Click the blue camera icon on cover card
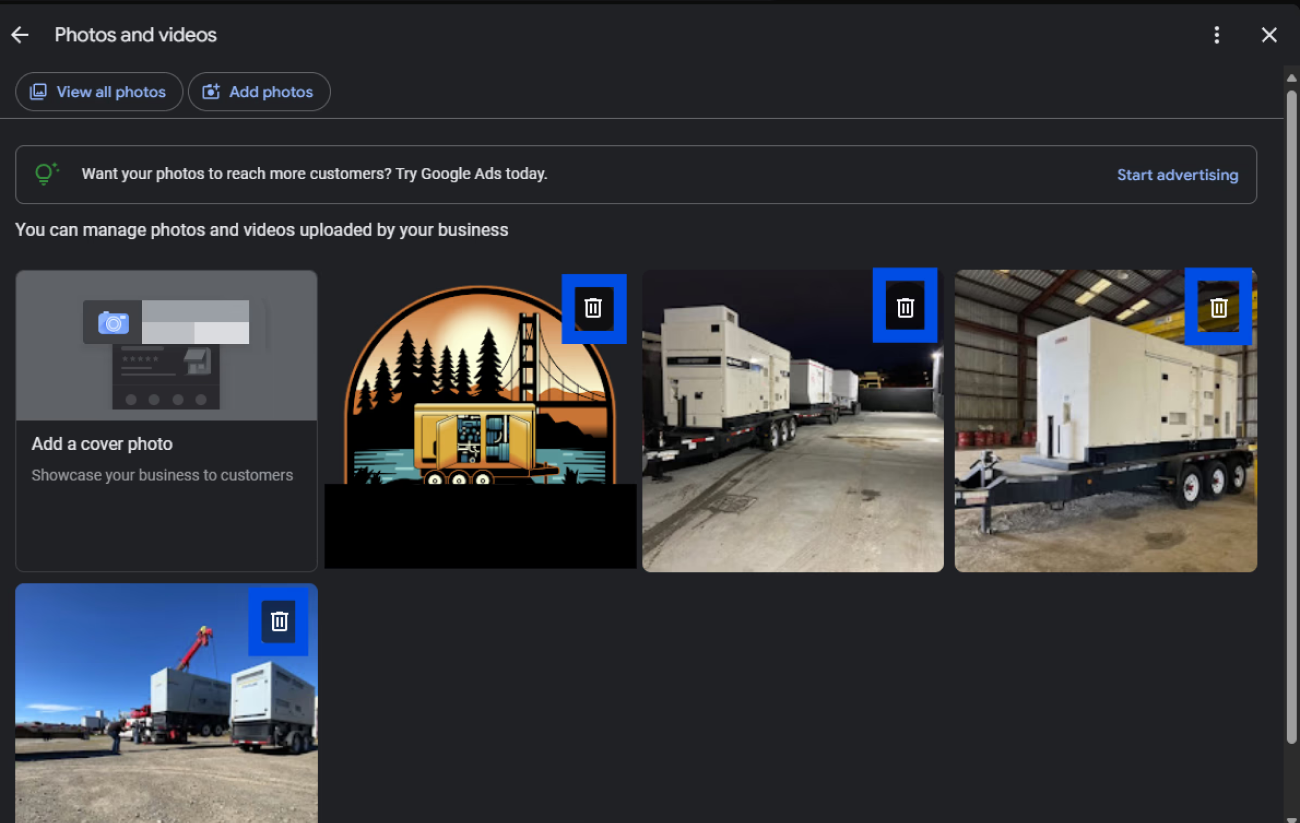 click(113, 322)
